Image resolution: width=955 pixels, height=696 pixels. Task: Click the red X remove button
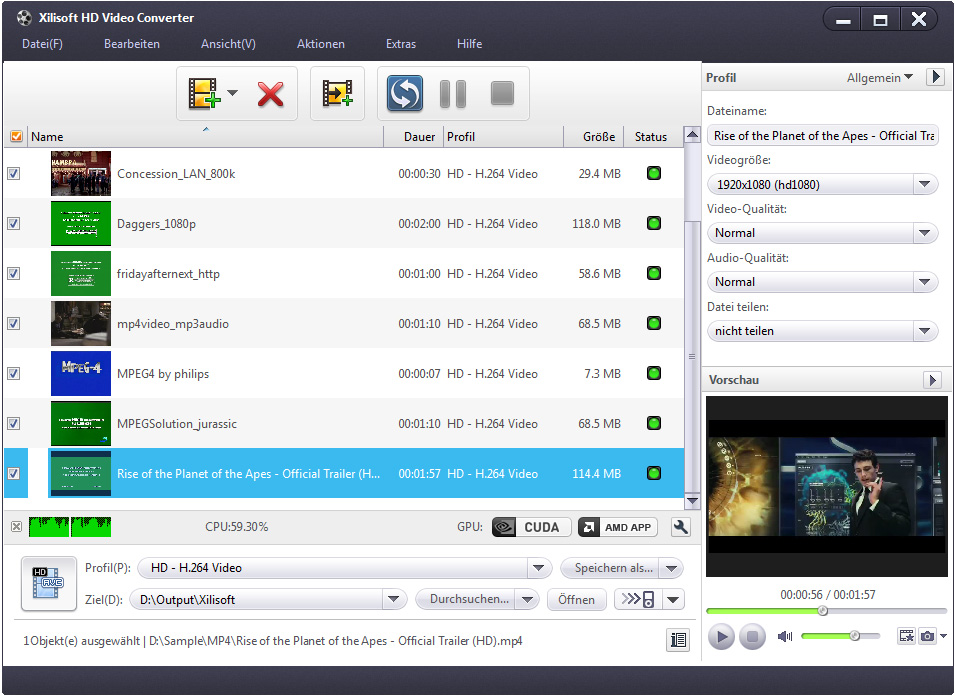pos(270,94)
